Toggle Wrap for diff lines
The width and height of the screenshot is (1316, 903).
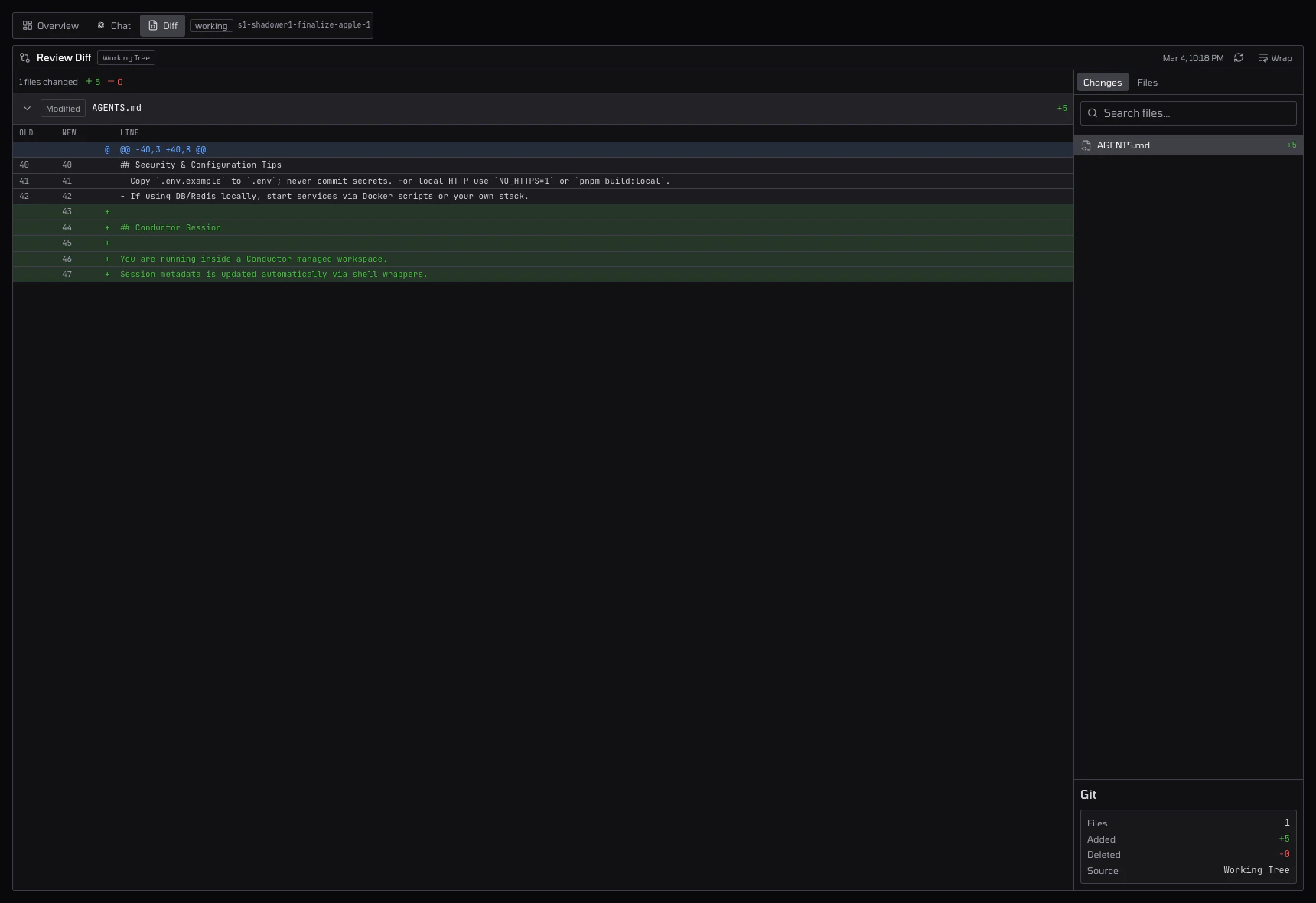[x=1275, y=58]
